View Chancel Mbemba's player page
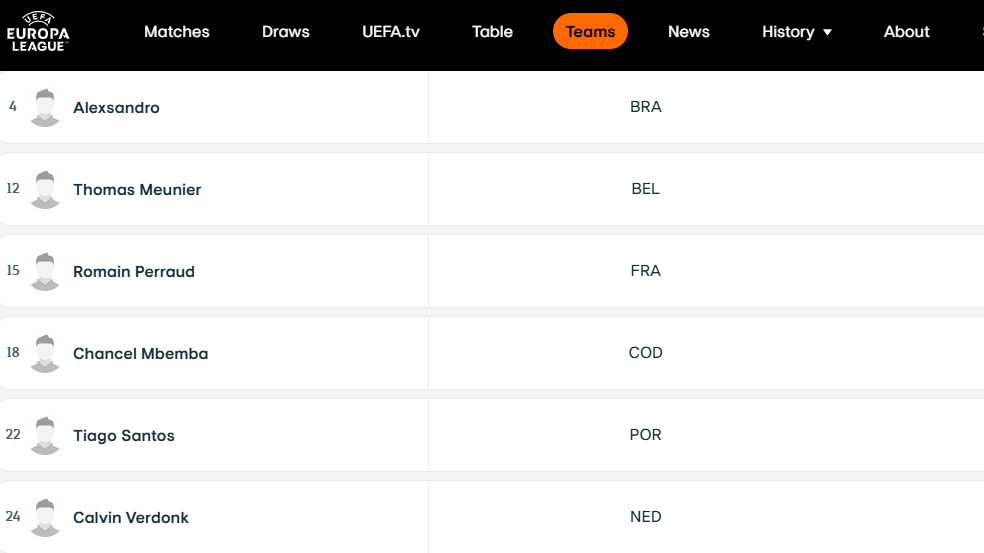984x553 pixels. coord(141,354)
